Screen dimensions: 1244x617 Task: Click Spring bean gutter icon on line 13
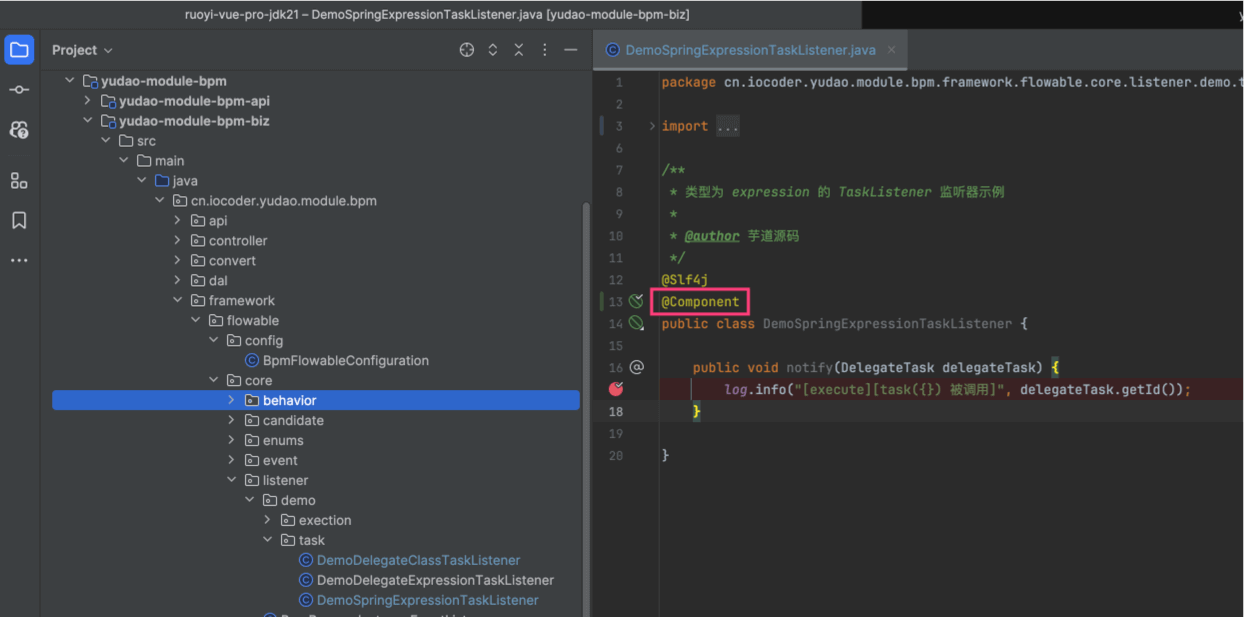(636, 301)
